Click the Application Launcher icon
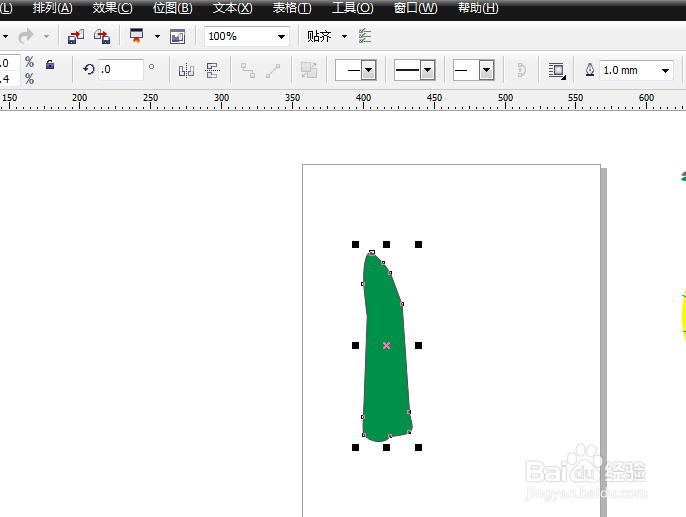 click(136, 36)
